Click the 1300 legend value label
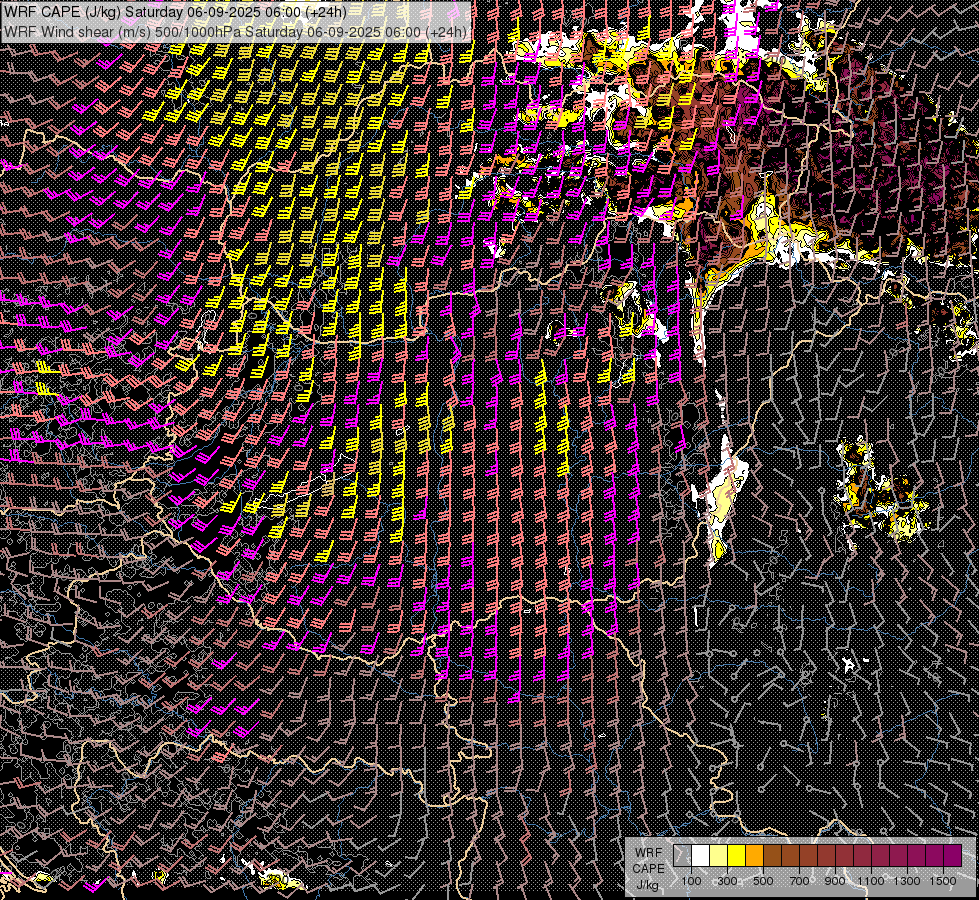This screenshot has height=900, width=979. tap(907, 881)
